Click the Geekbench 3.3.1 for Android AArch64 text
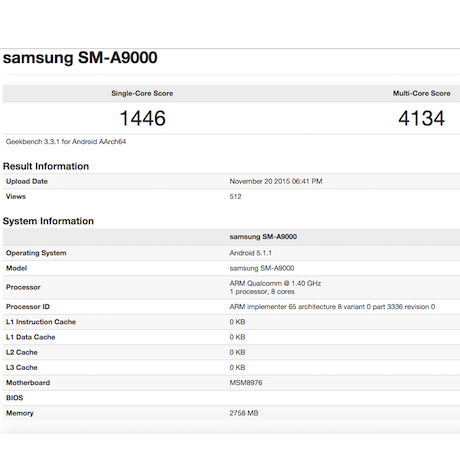Viewport: 460px width, 450px height. point(66,142)
